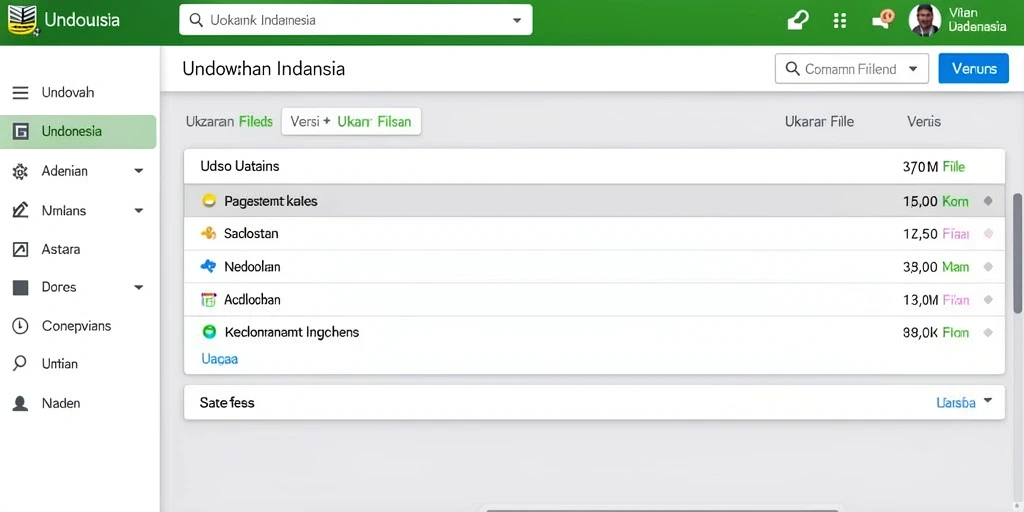Select the Nedoolan row

(594, 266)
